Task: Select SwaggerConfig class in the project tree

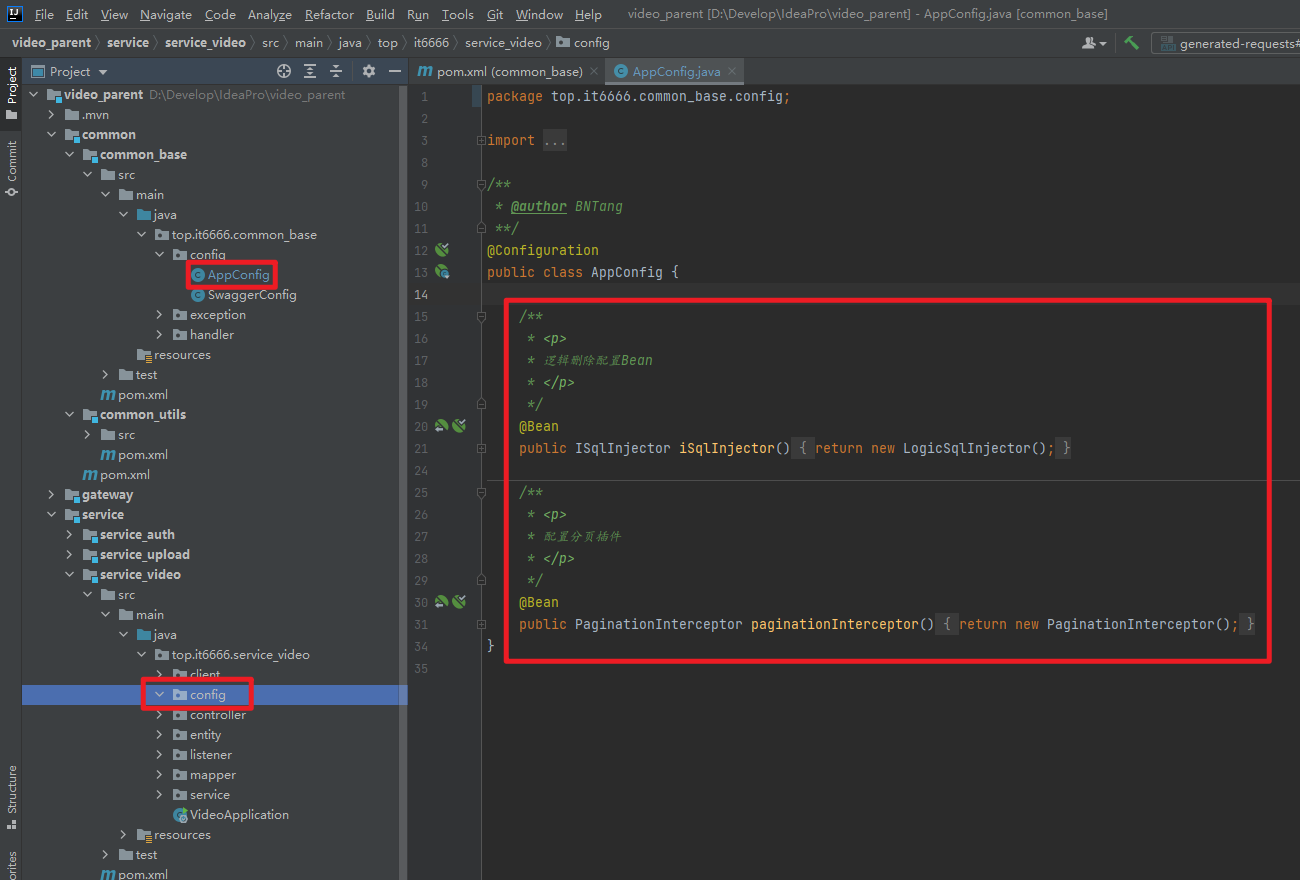Action: (x=244, y=295)
